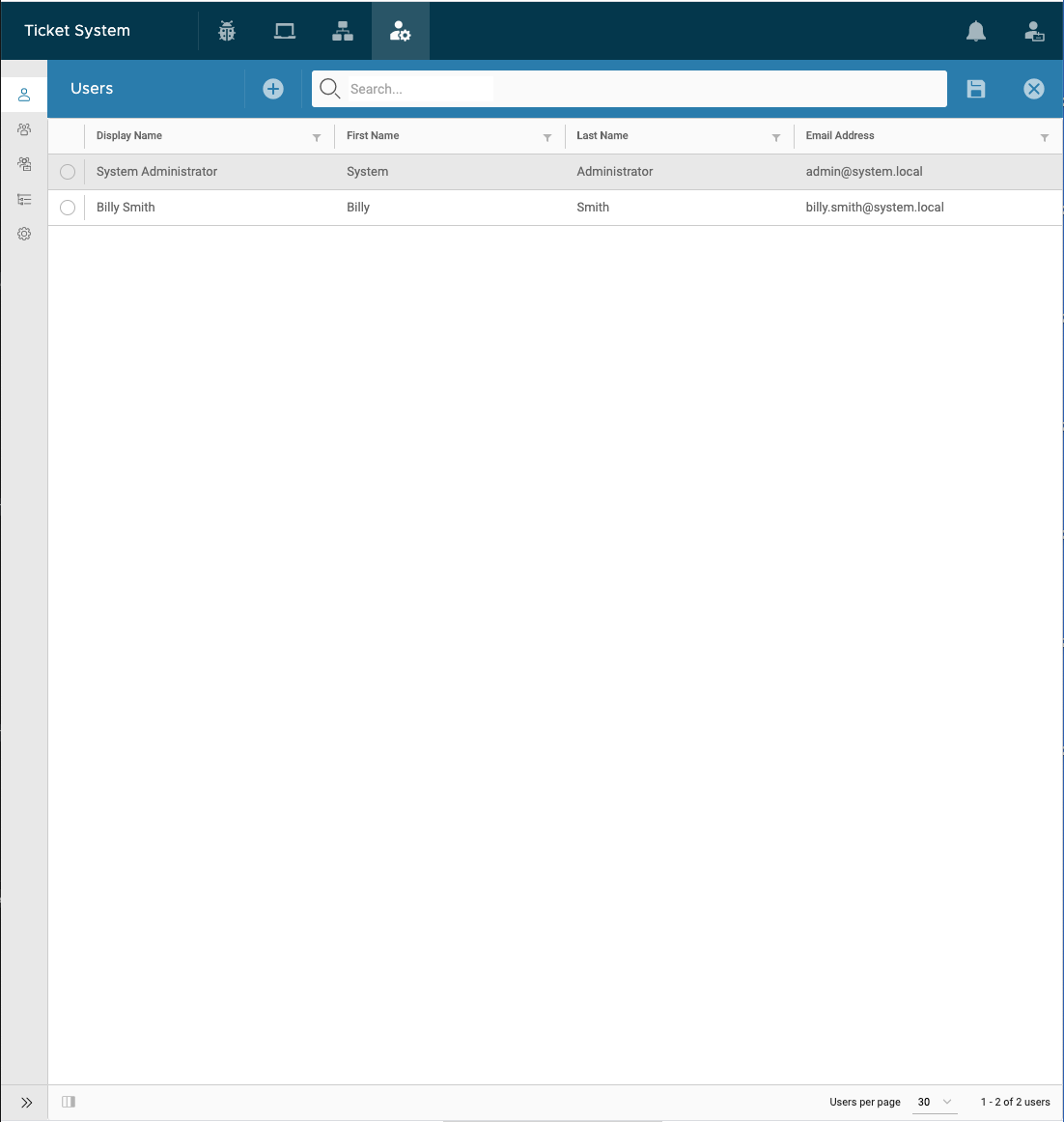The width and height of the screenshot is (1064, 1122).
Task: Open the organization hierarchy icon in top bar
Action: pos(343,31)
